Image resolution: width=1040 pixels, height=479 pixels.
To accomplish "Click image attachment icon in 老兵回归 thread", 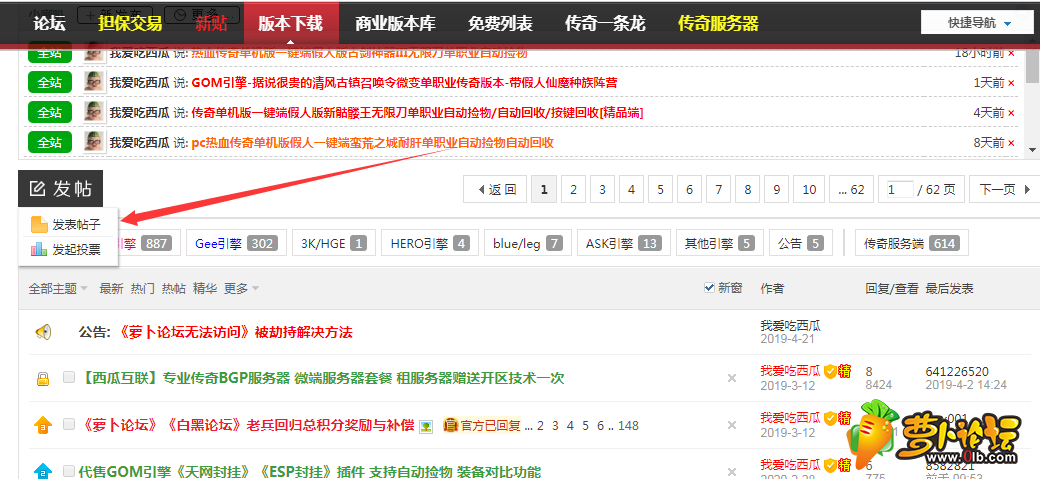I will click(425, 425).
